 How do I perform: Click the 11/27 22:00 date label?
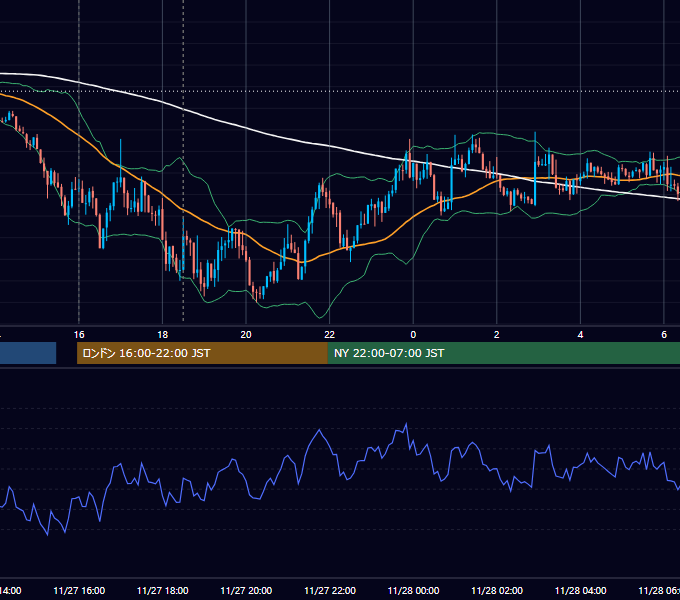point(330,590)
